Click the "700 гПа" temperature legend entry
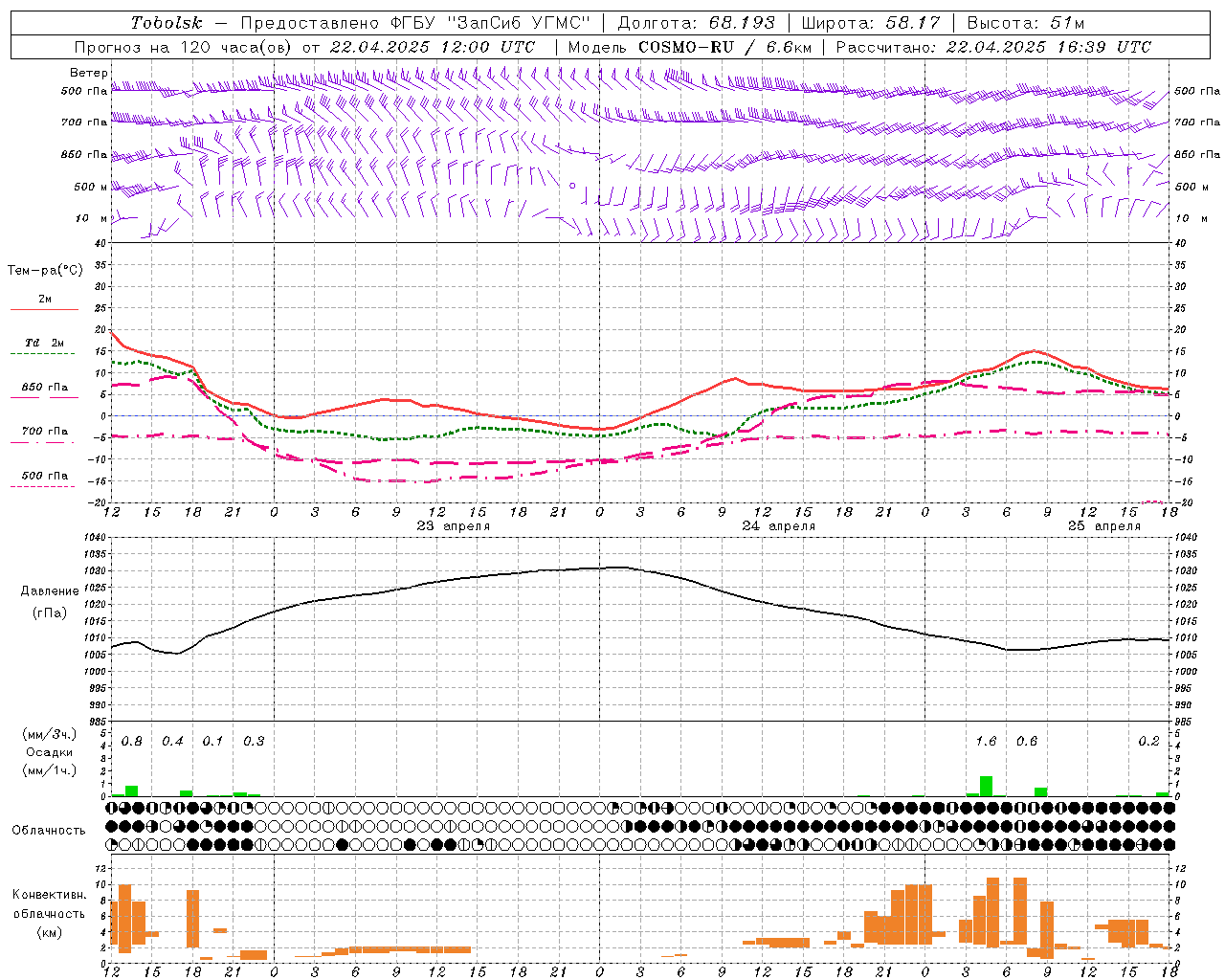Viewport: 1225px width, 980px height. [x=45, y=432]
